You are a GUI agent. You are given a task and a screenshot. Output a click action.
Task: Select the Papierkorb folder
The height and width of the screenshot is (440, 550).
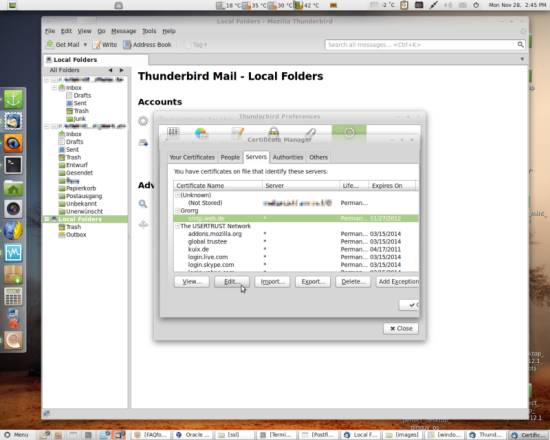(81, 188)
